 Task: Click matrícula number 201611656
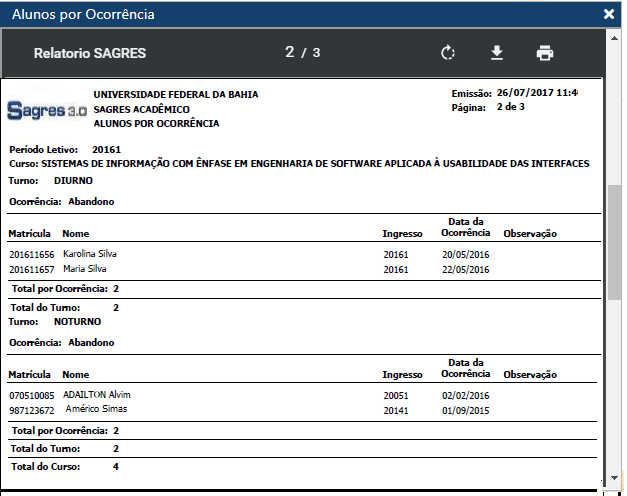pos(30,255)
